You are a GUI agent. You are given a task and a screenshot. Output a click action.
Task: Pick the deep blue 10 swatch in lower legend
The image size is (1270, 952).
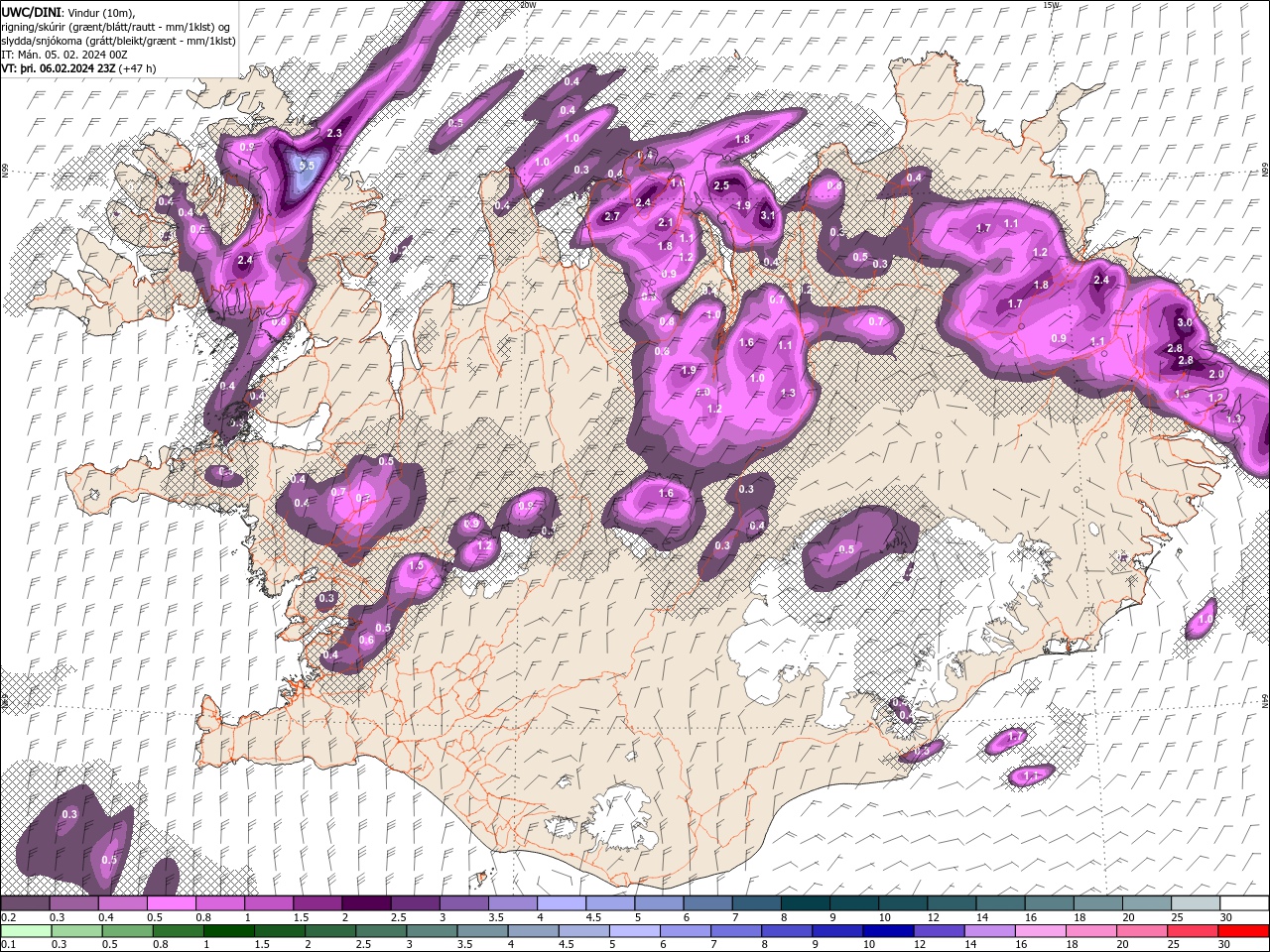pyautogui.click(x=888, y=930)
